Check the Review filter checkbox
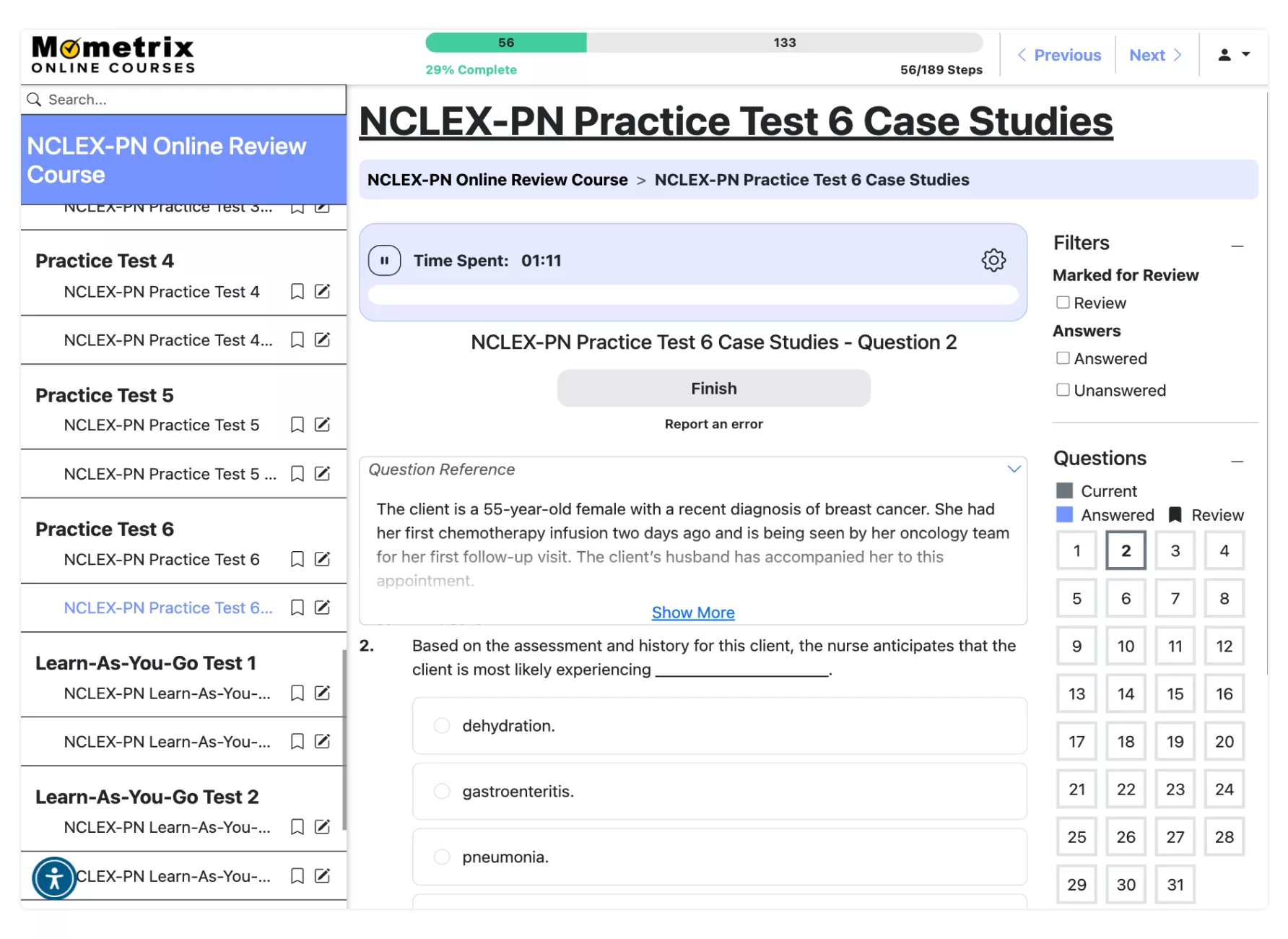1288x939 pixels. click(1063, 303)
